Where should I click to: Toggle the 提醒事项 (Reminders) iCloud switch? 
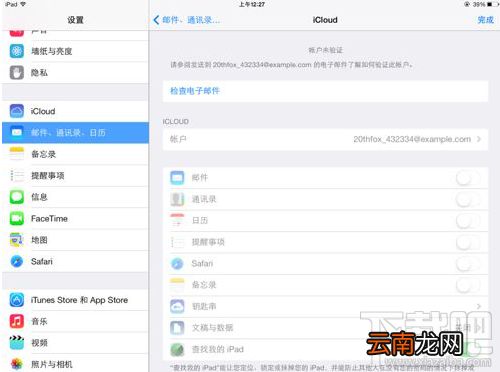tap(468, 242)
